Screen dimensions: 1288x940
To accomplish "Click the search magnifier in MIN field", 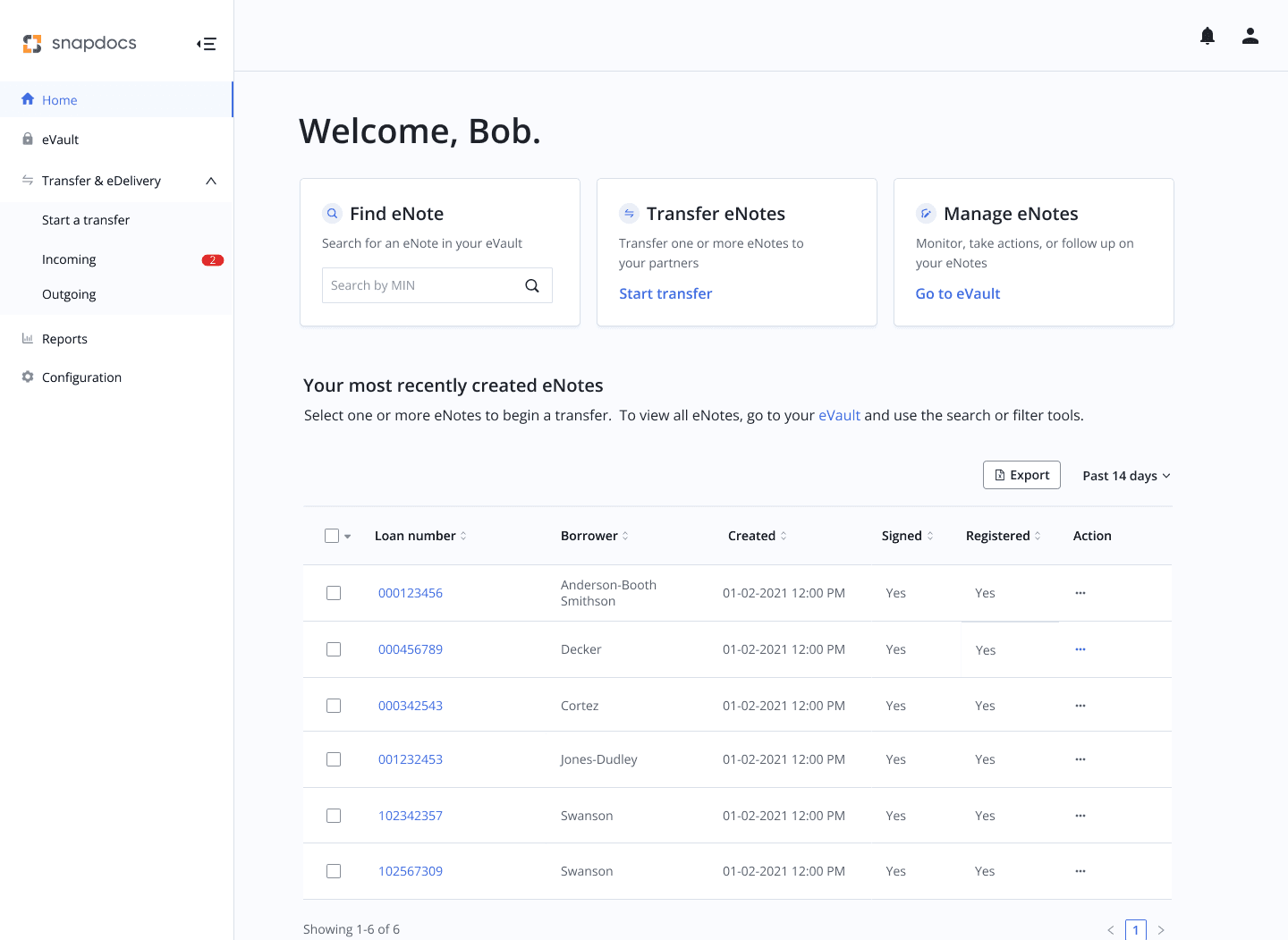I will (532, 285).
